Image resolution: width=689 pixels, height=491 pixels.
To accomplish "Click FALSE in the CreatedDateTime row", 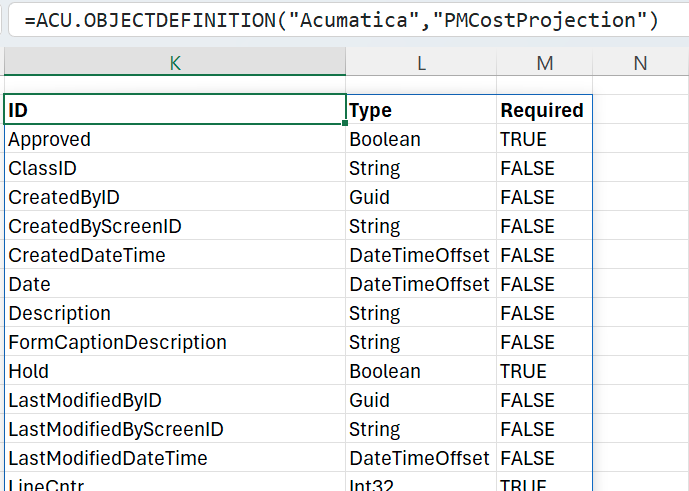I will [544, 255].
